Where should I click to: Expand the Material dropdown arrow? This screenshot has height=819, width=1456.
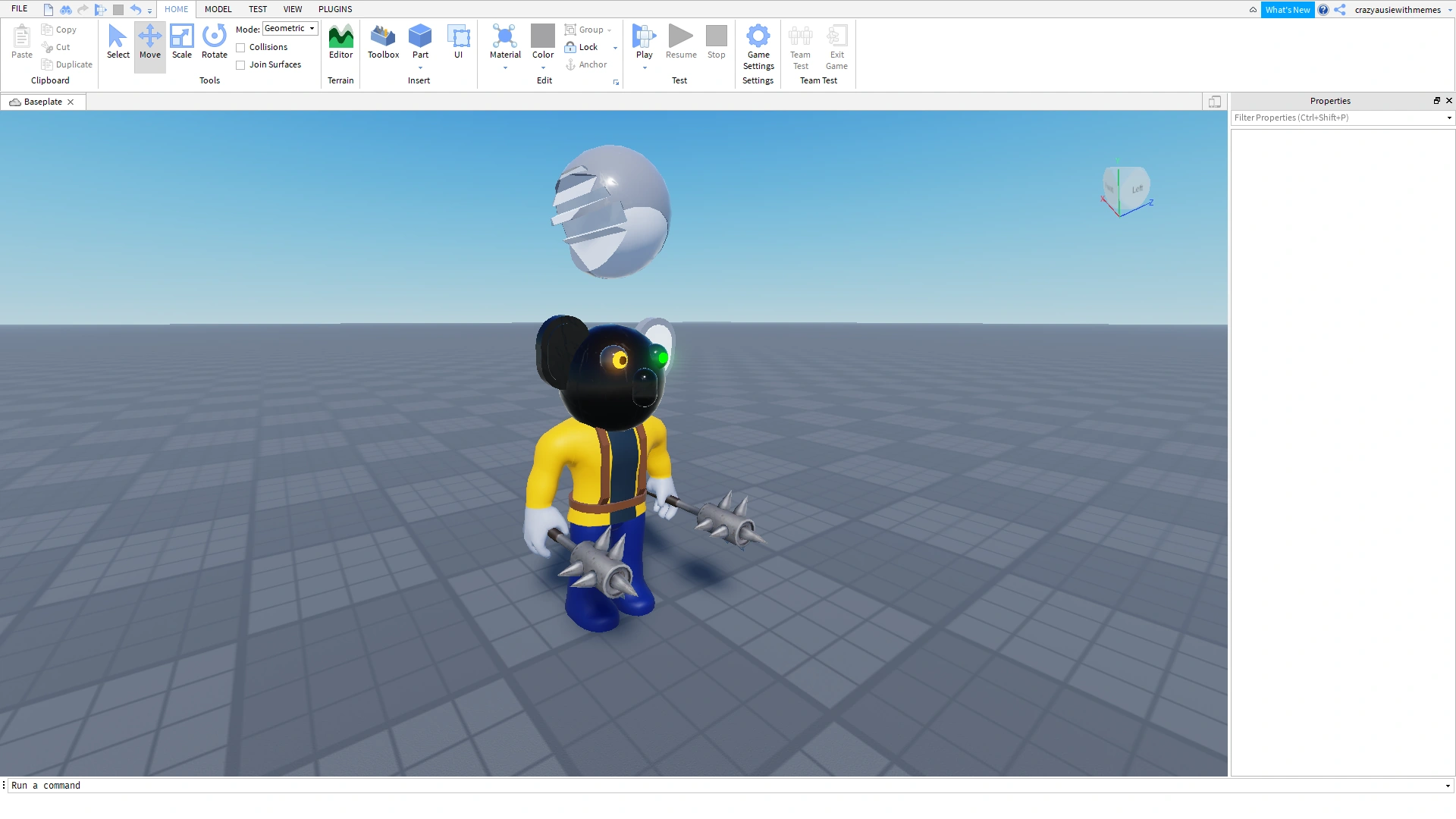coord(505,68)
